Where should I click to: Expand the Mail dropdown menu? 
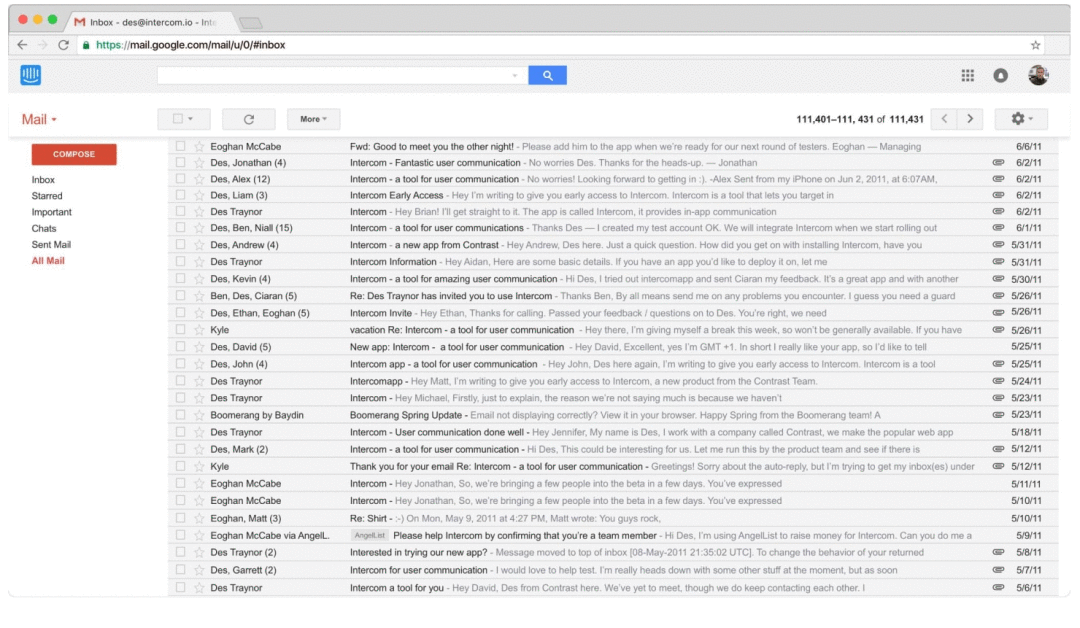(x=39, y=119)
